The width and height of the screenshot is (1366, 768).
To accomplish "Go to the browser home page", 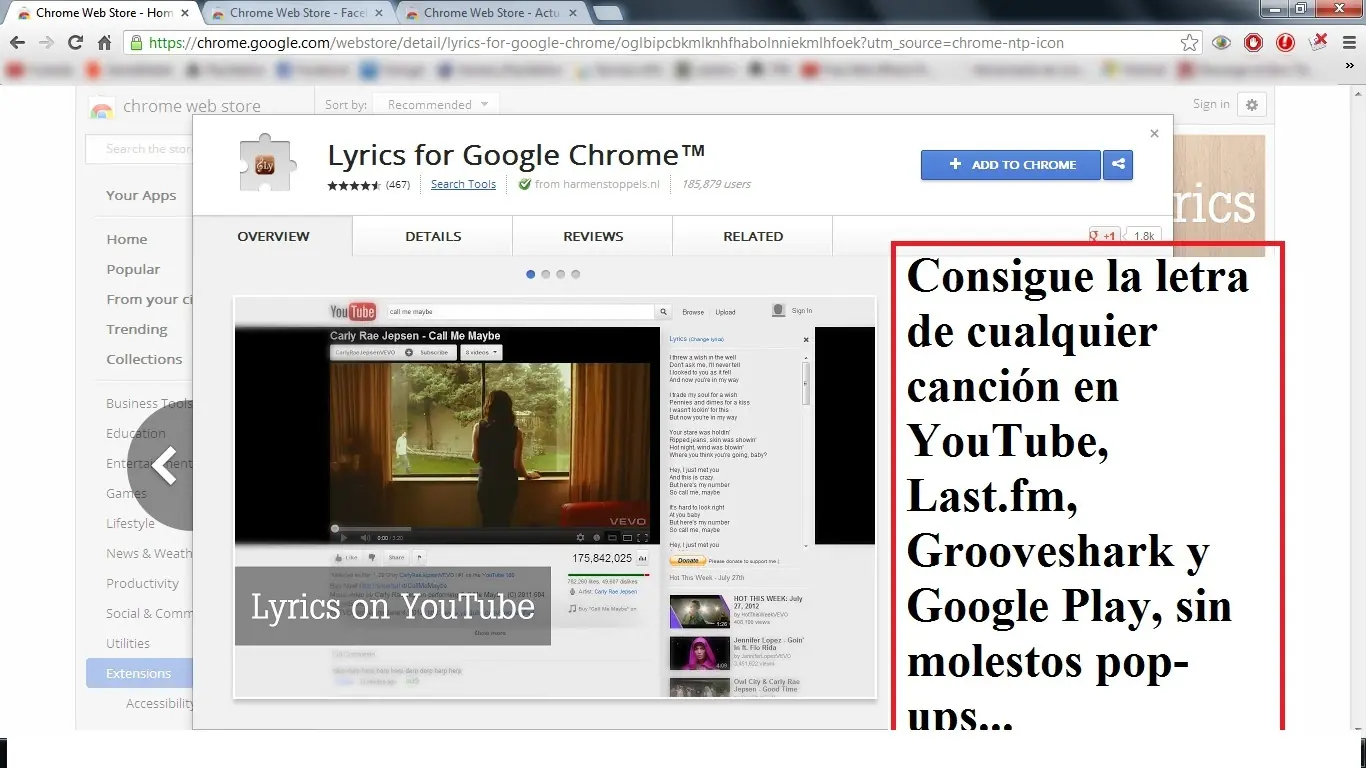I will coord(104,43).
